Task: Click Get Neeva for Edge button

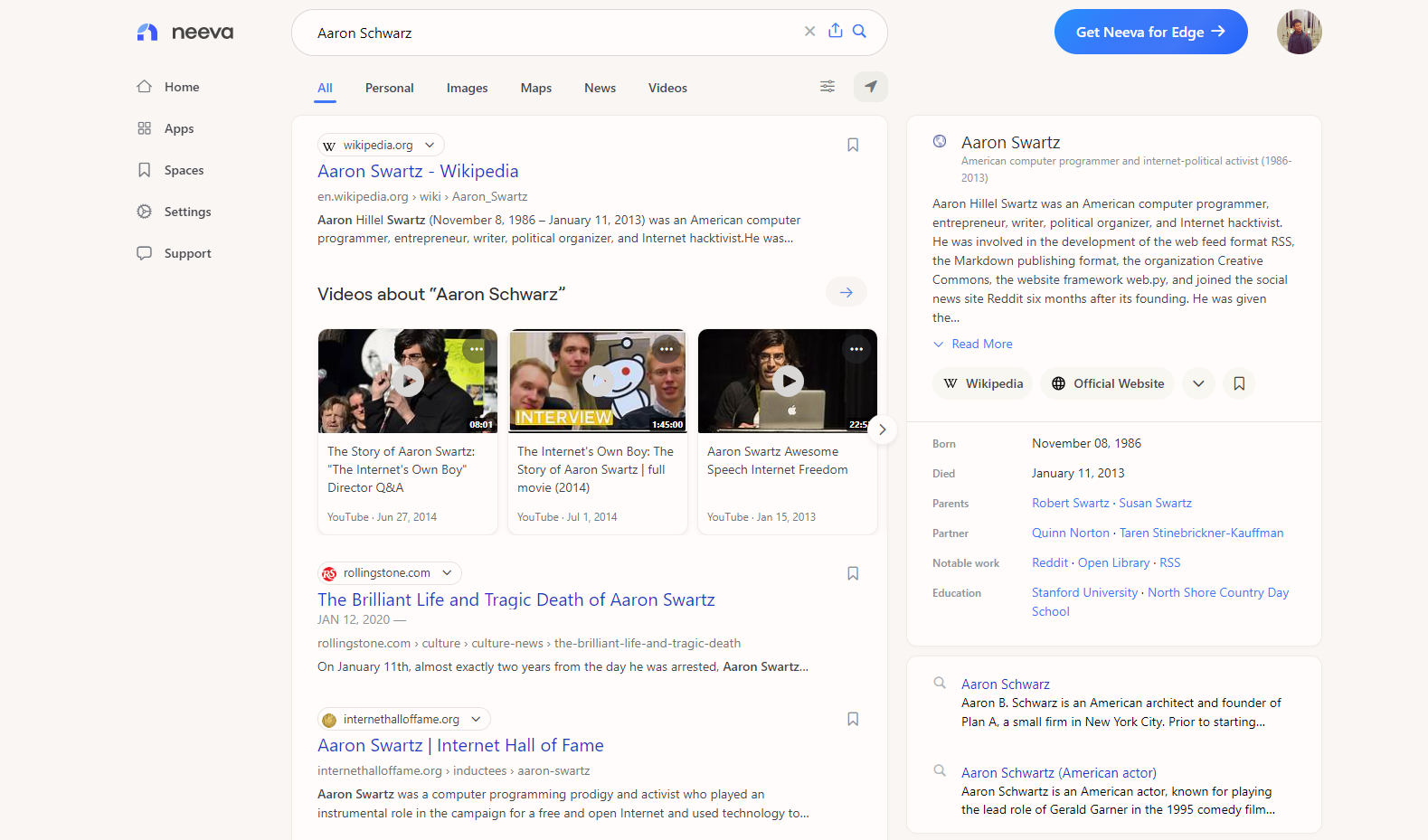Action: pyautogui.click(x=1151, y=32)
